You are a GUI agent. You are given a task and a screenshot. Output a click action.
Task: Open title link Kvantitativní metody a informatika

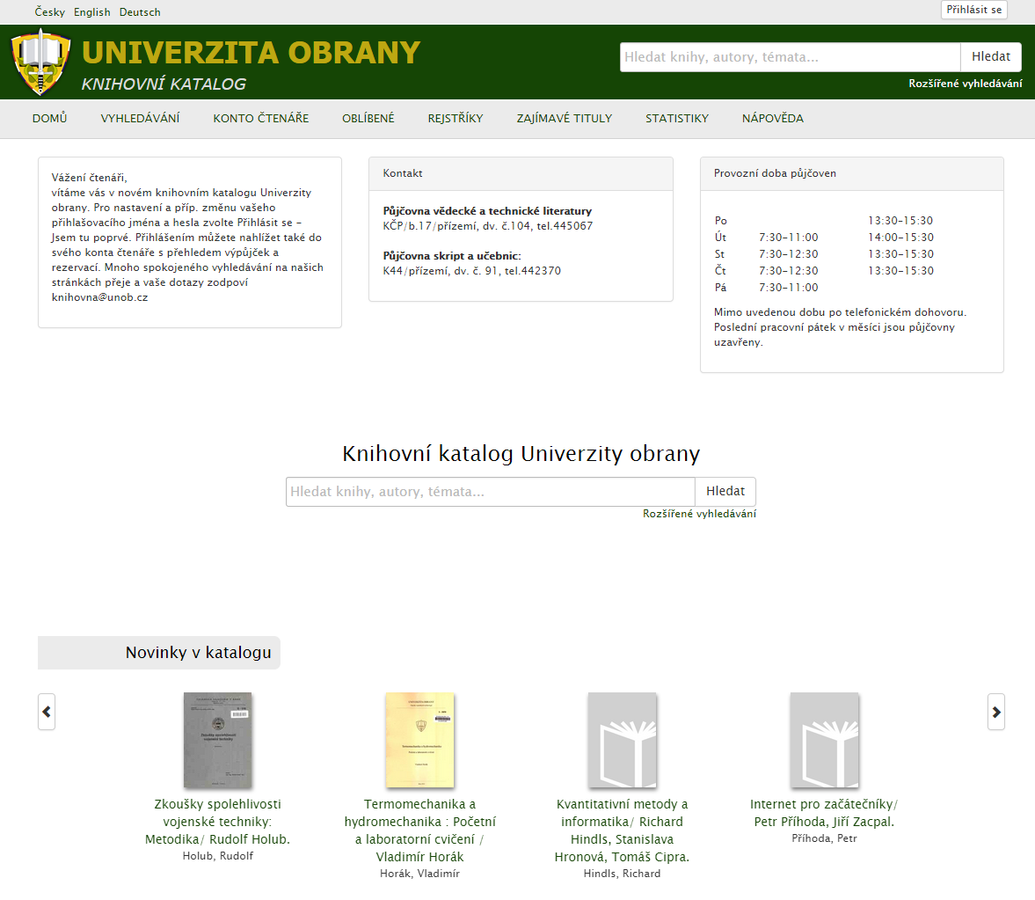click(x=622, y=831)
